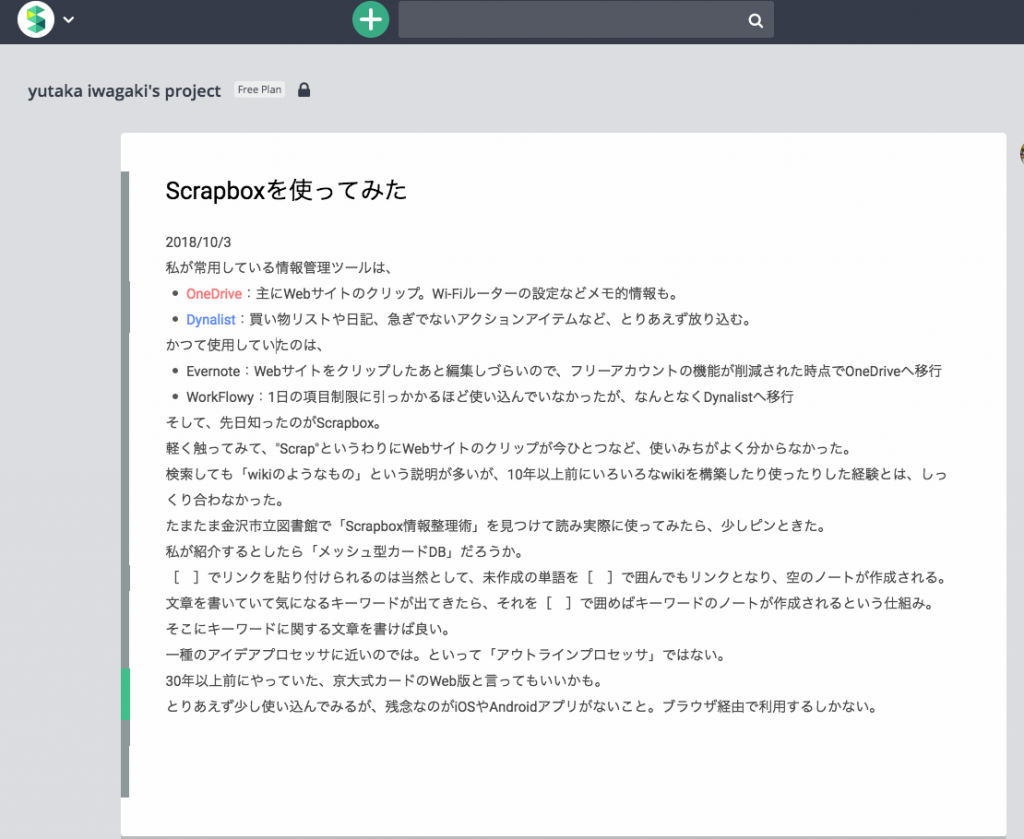Click the line '私が常用している情報管理ツールは、'
This screenshot has width=1024, height=839.
pyautogui.click(x=280, y=268)
